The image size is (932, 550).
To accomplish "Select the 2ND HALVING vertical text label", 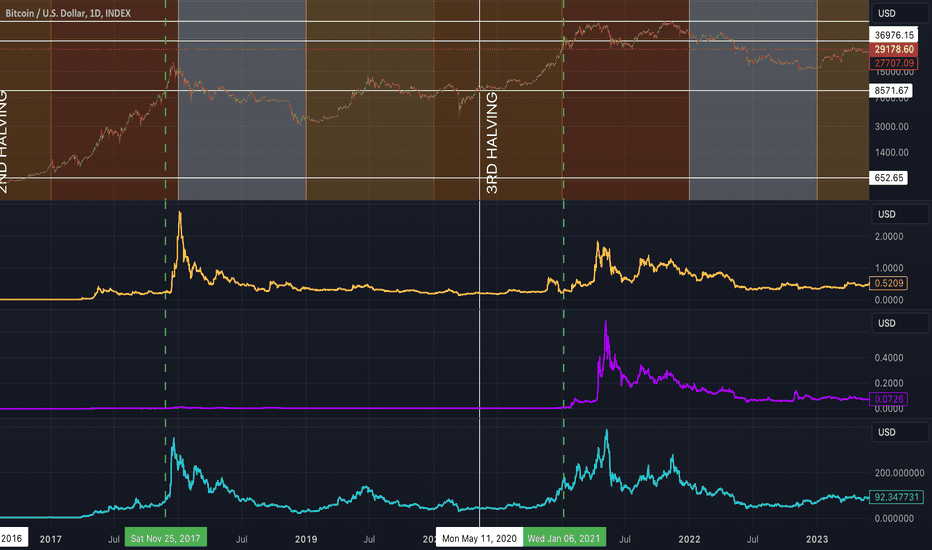I will pos(3,142).
